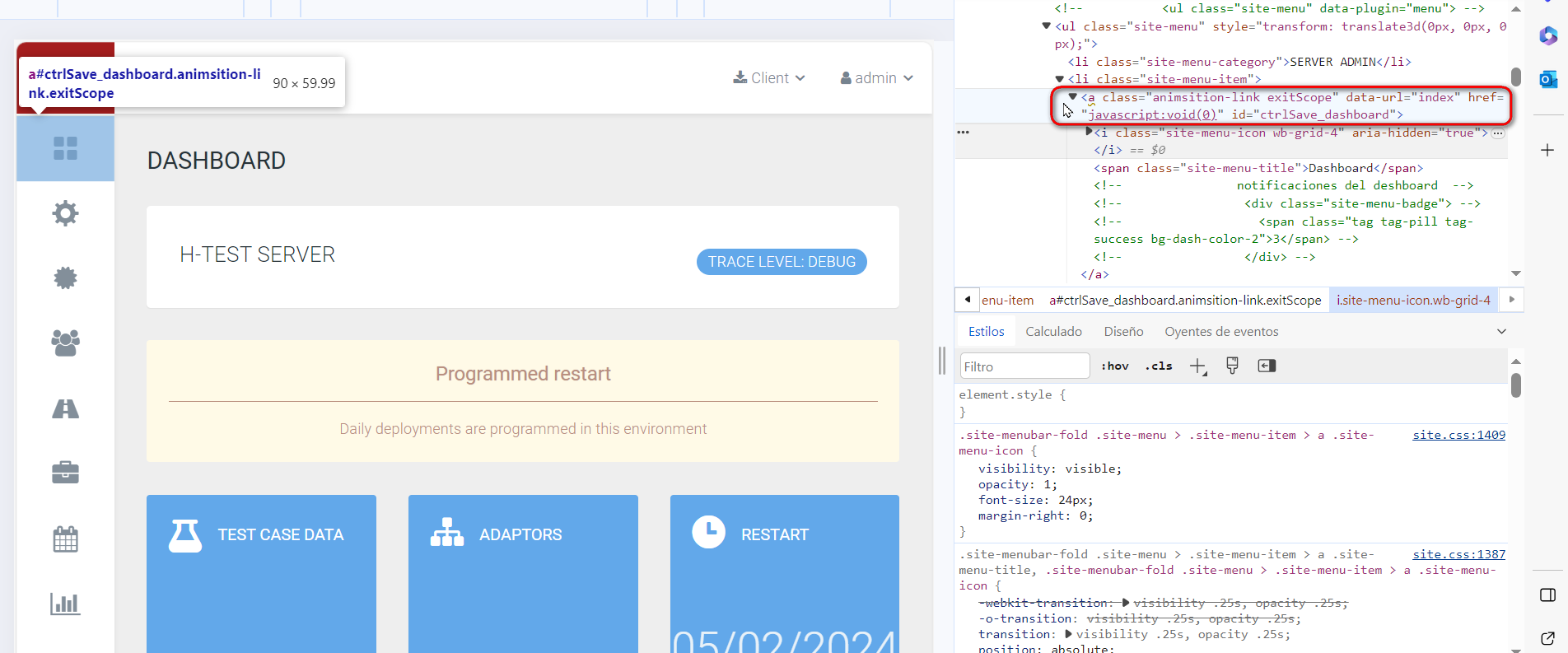The height and width of the screenshot is (653, 1568).
Task: Open the briefcase icon in sidebar
Action: (65, 473)
